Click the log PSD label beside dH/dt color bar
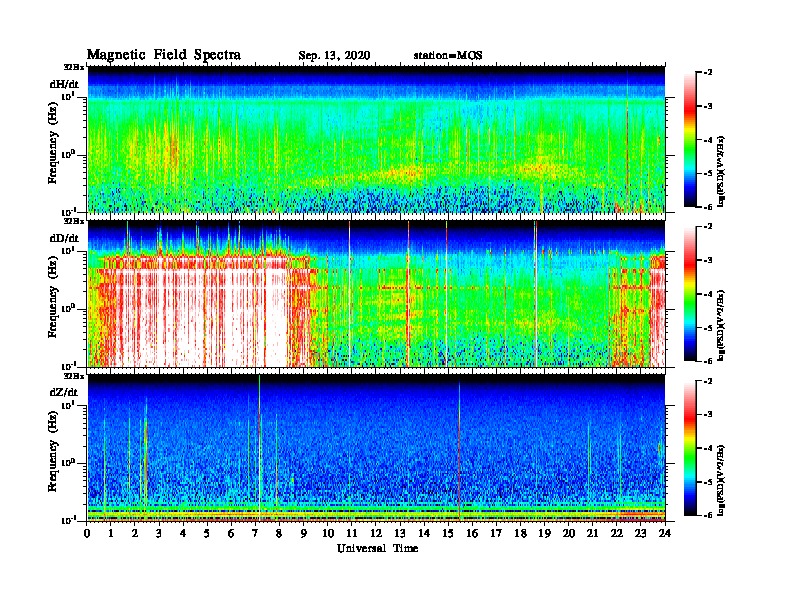792x612 pixels. pyautogui.click(x=721, y=171)
